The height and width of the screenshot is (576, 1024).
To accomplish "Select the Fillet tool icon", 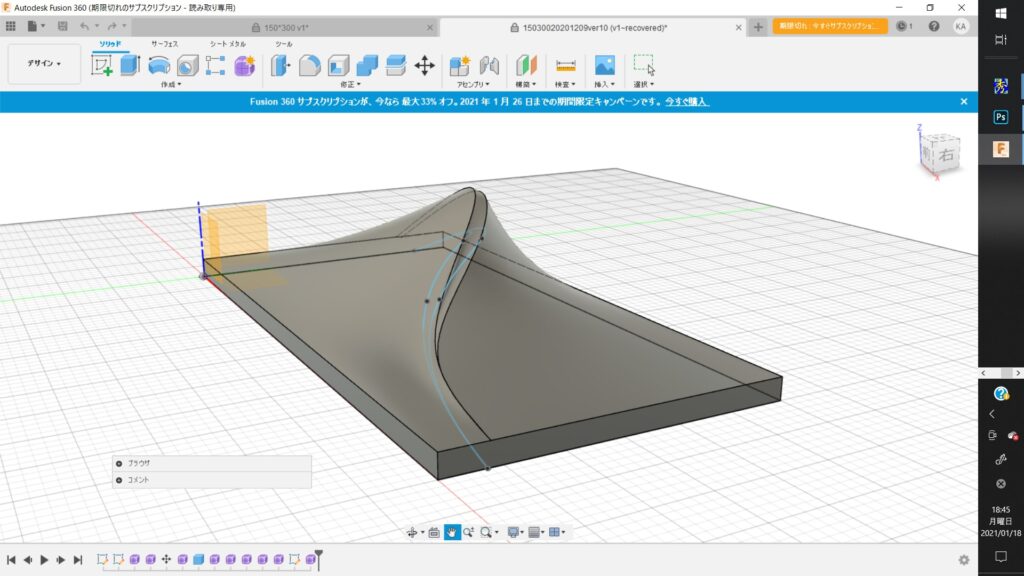I will tap(310, 66).
